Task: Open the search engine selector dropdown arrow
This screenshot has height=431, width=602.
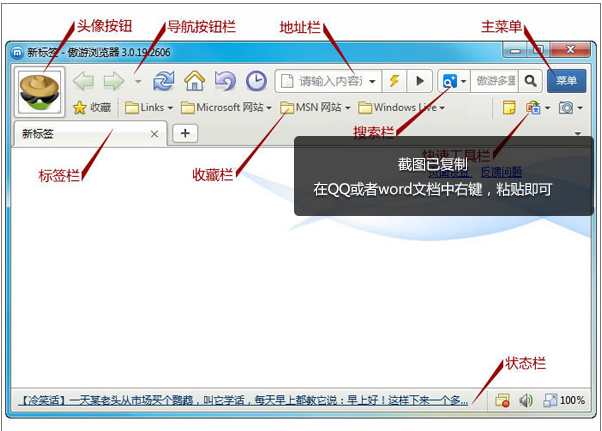Action: pyautogui.click(x=463, y=81)
